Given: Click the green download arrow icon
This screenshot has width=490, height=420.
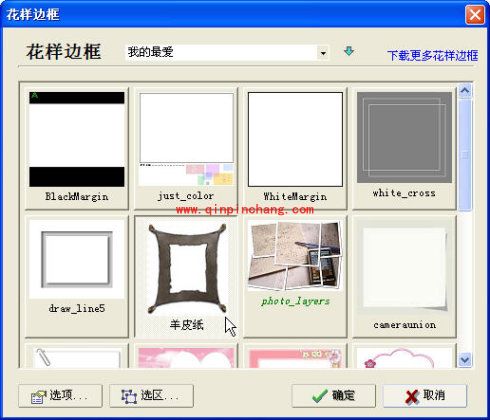Looking at the screenshot, I should coord(349,51).
